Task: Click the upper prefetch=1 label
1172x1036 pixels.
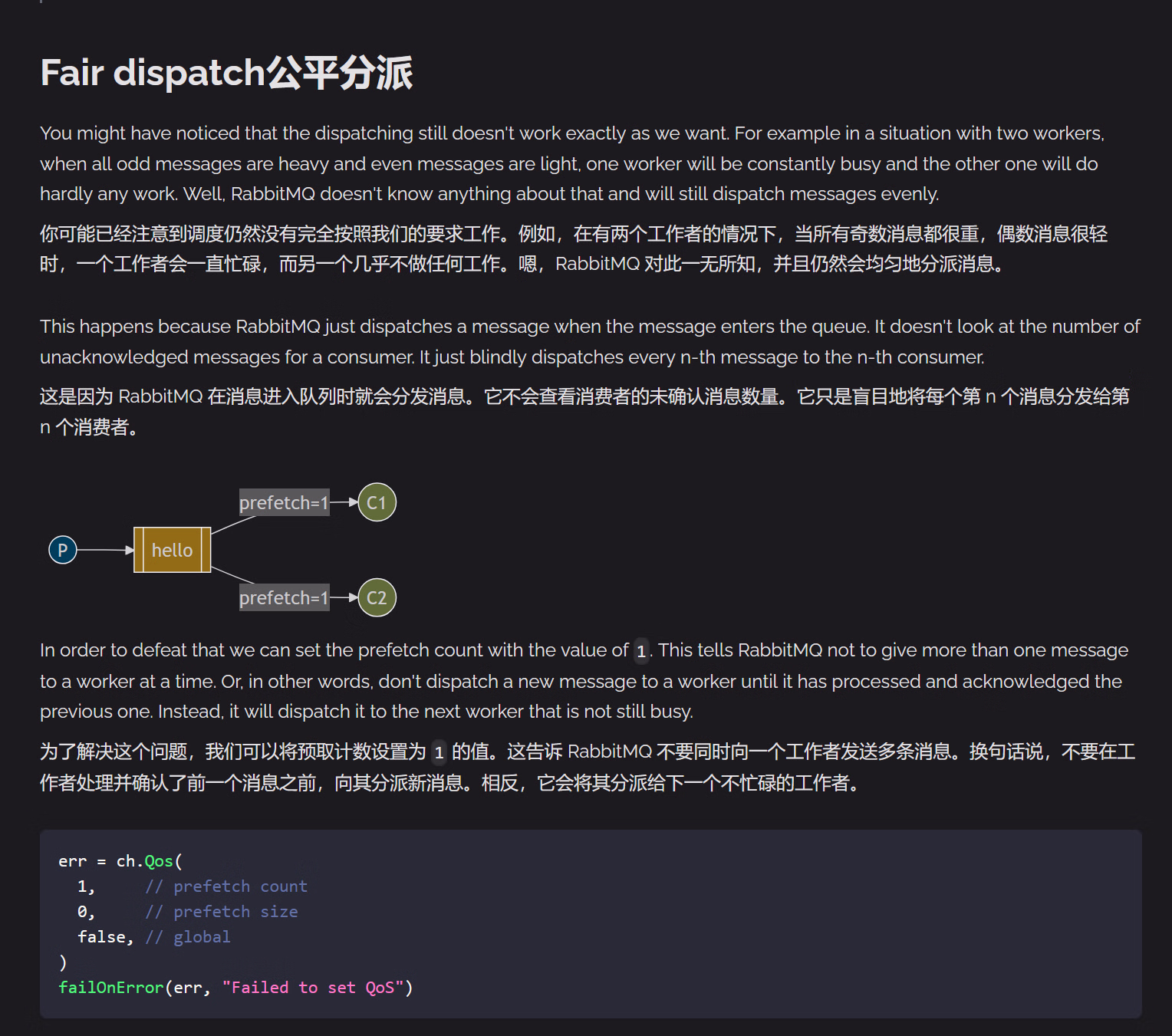Action: (x=284, y=502)
